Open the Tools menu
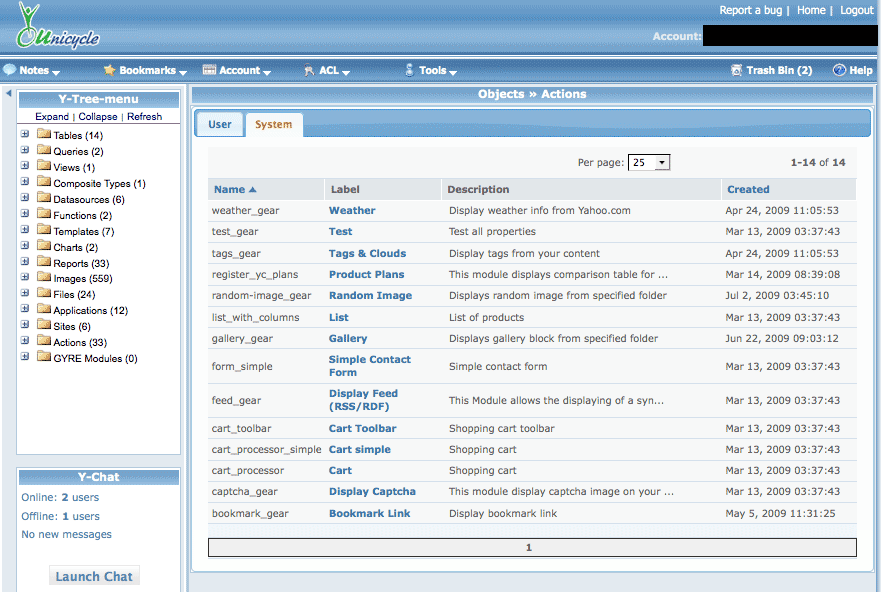This screenshot has height=592, width=881. coord(432,71)
